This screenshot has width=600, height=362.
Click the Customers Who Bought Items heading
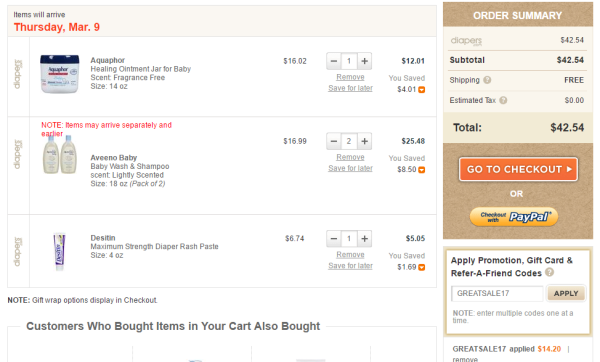pos(173,326)
